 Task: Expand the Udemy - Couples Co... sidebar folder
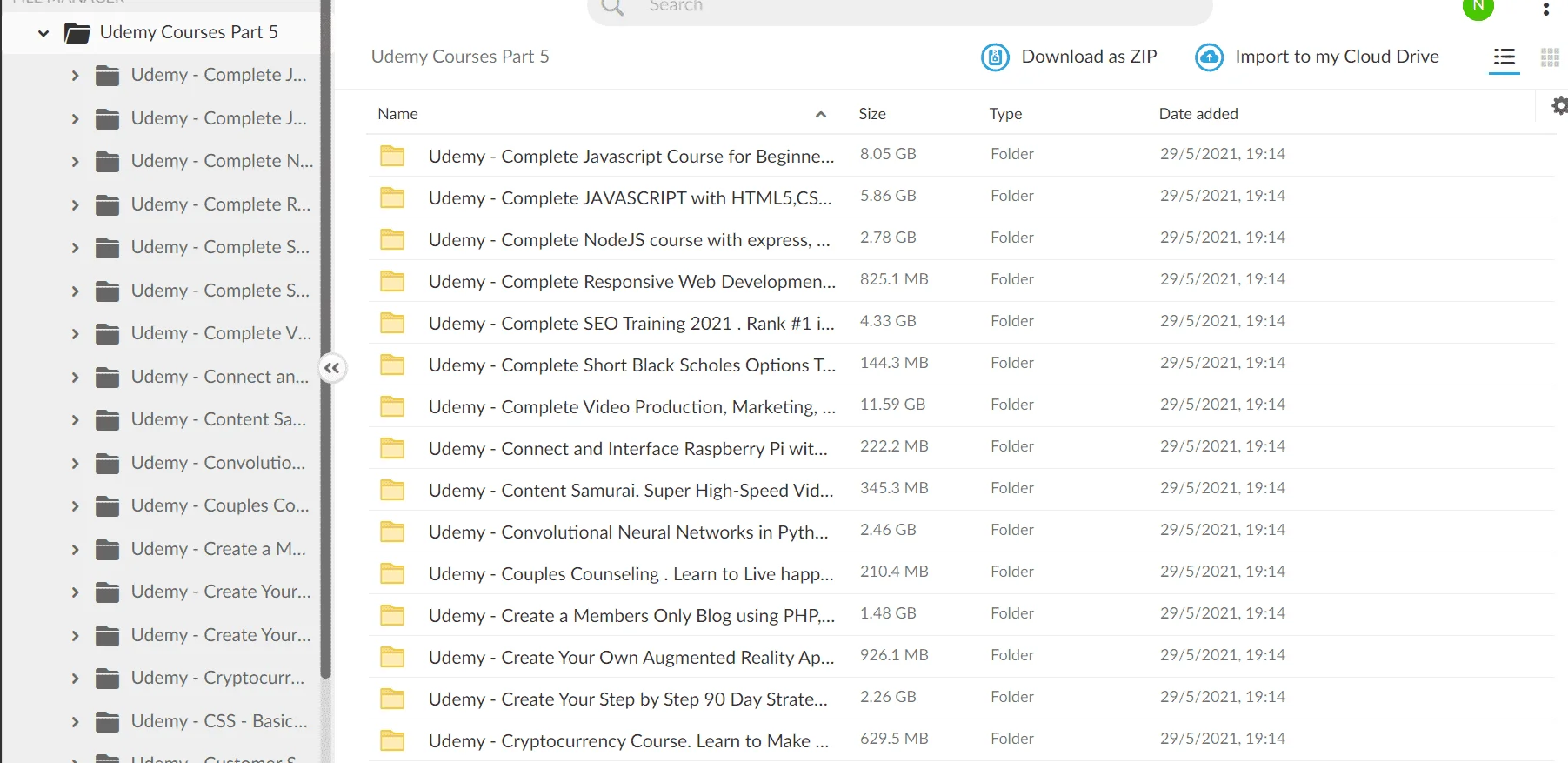[x=75, y=506]
